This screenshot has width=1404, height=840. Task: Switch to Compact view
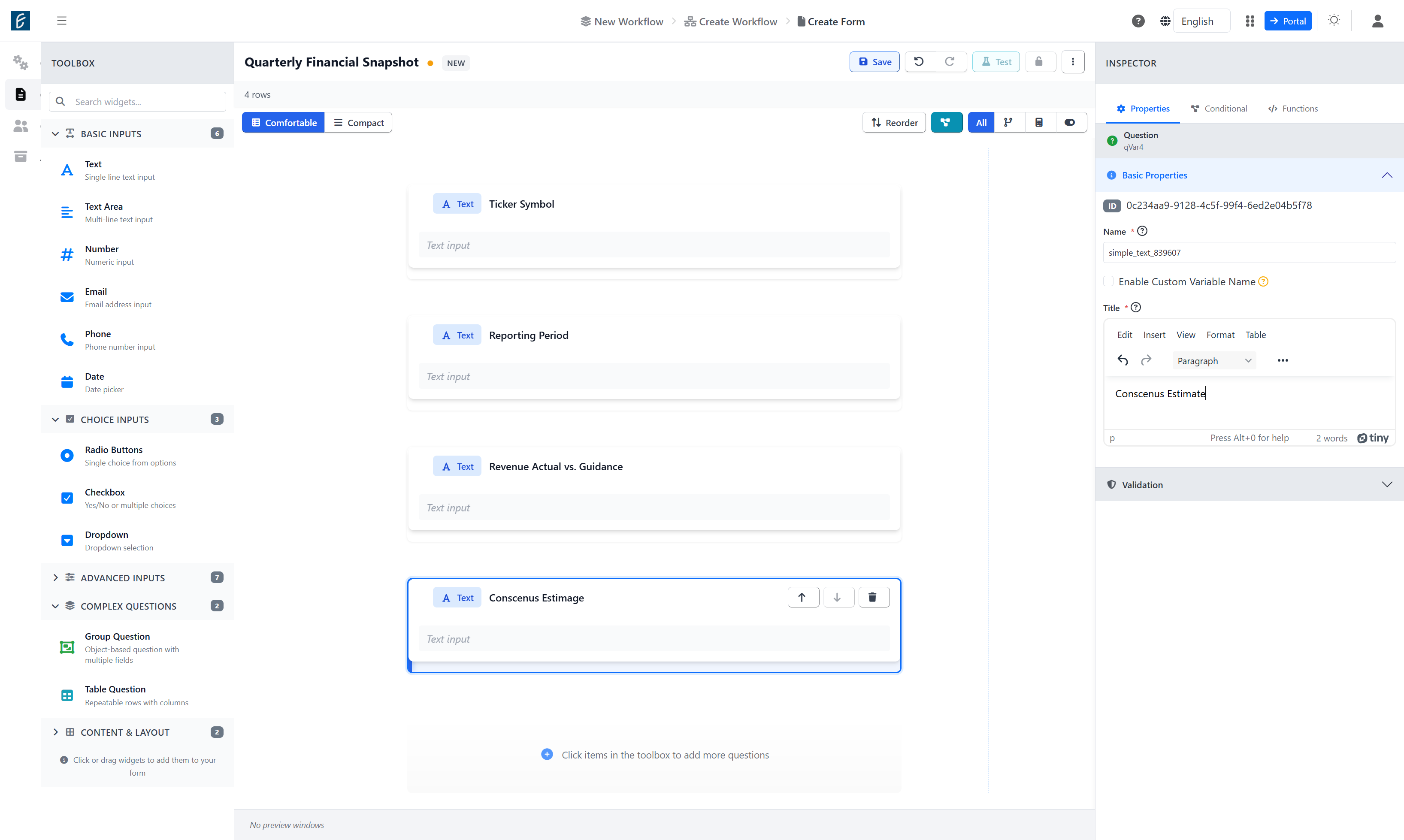(358, 122)
